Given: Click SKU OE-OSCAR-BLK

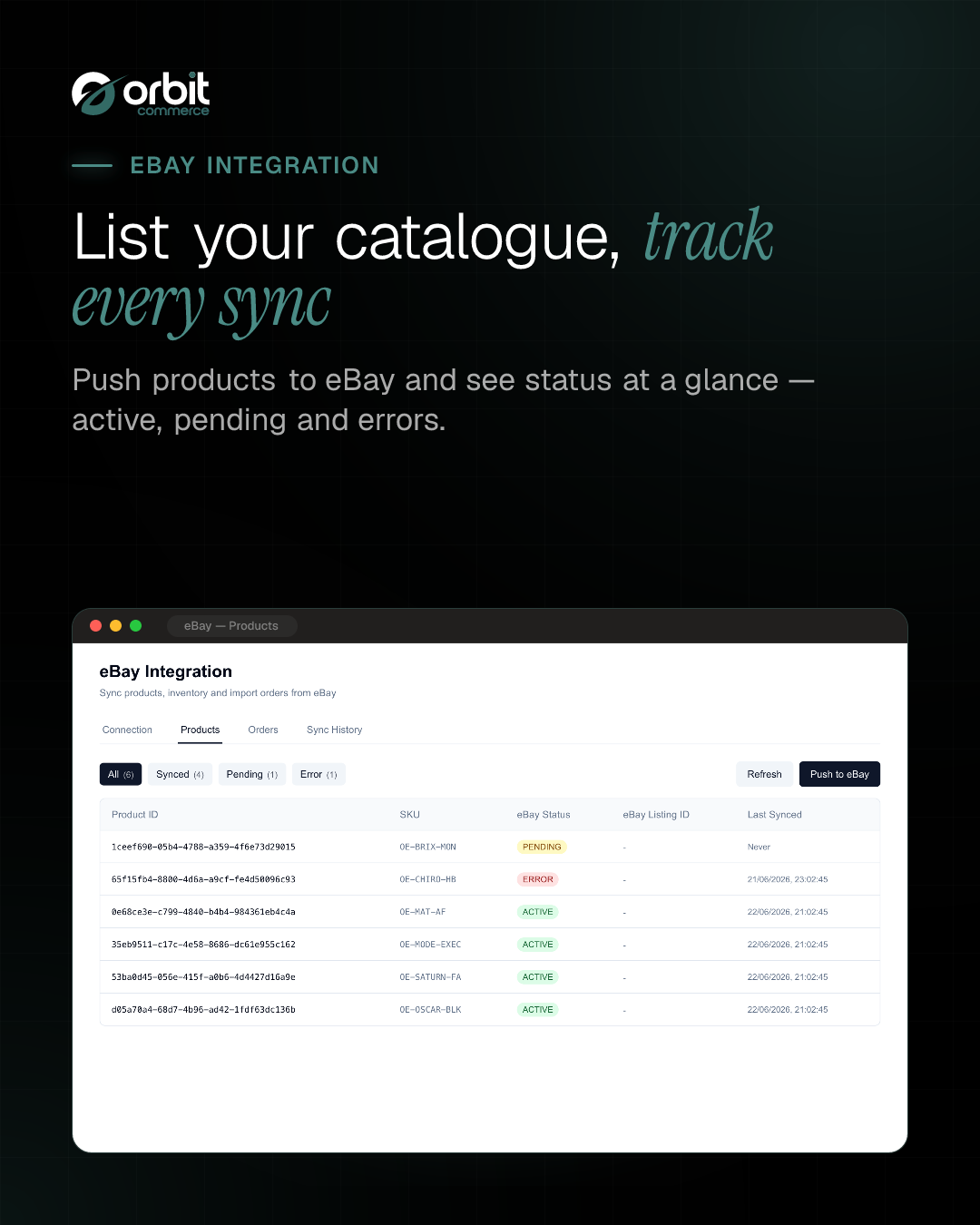Looking at the screenshot, I should [430, 1010].
